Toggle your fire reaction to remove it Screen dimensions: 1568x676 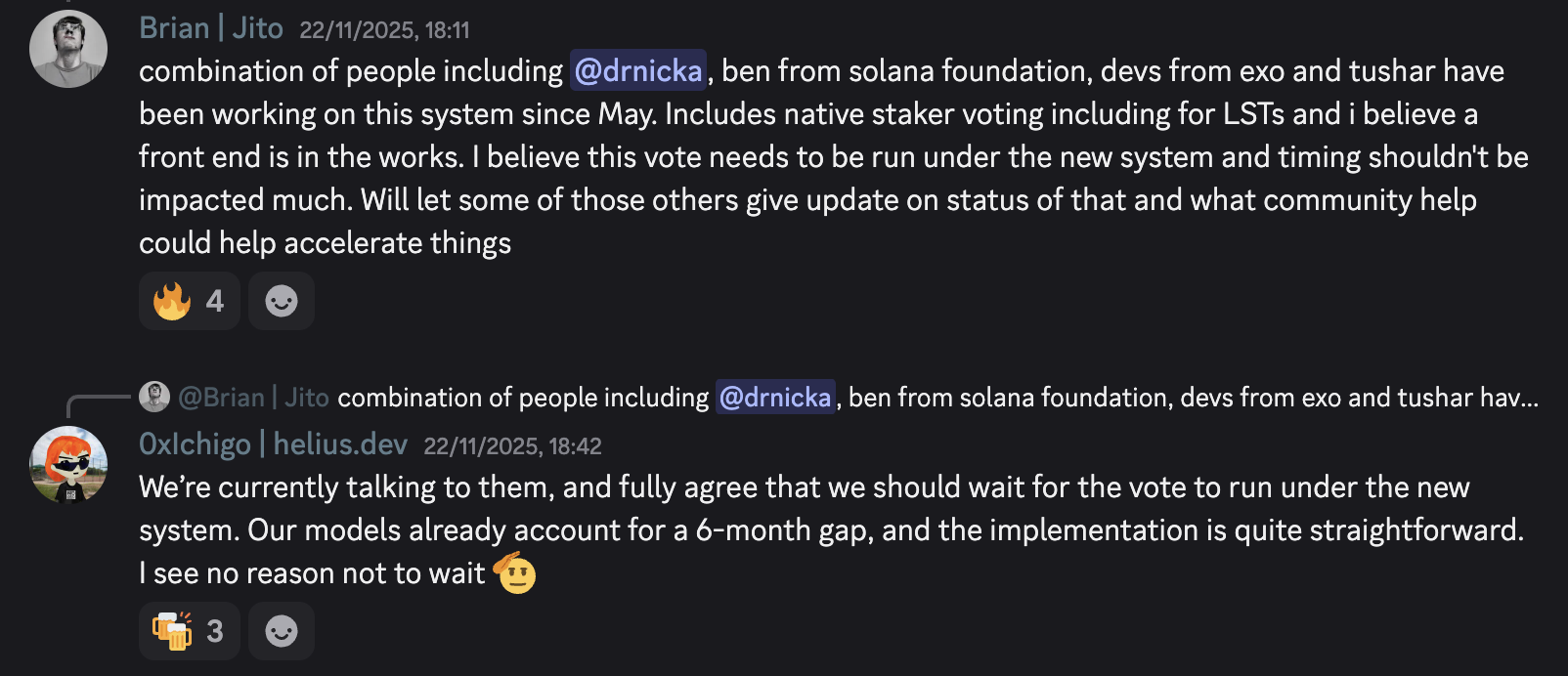pyautogui.click(x=189, y=301)
